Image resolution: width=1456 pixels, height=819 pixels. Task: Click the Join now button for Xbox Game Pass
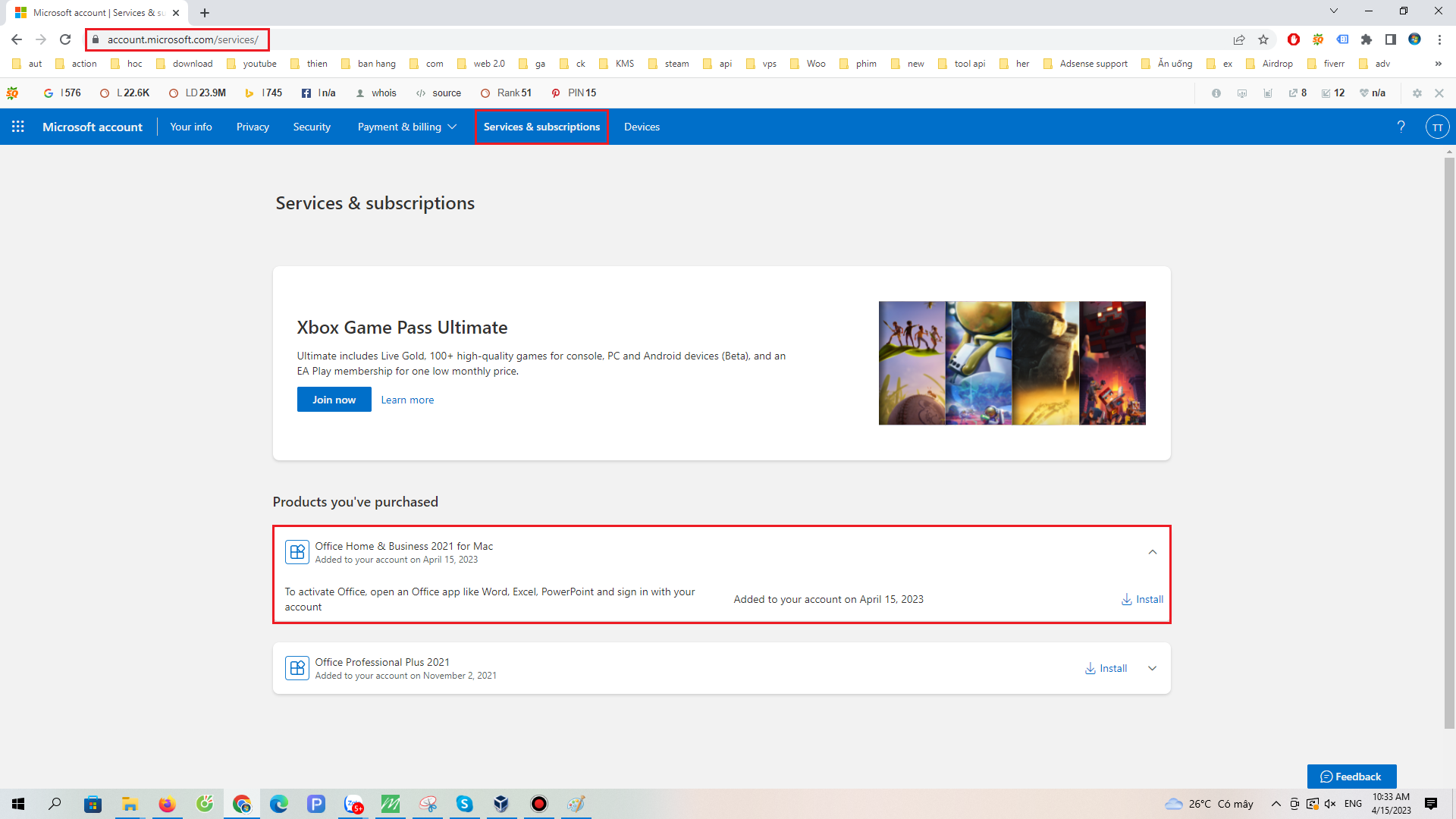pyautogui.click(x=333, y=399)
